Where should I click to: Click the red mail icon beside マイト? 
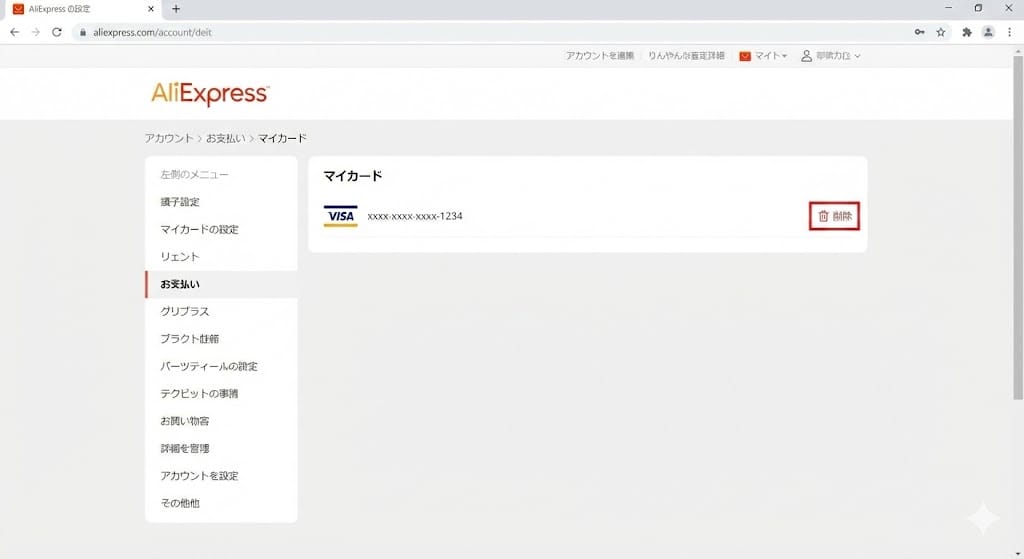744,56
